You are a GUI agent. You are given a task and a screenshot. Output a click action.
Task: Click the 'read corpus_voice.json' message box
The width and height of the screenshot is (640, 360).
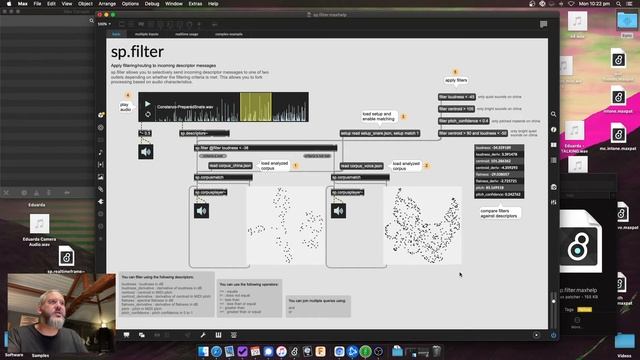click(x=362, y=166)
